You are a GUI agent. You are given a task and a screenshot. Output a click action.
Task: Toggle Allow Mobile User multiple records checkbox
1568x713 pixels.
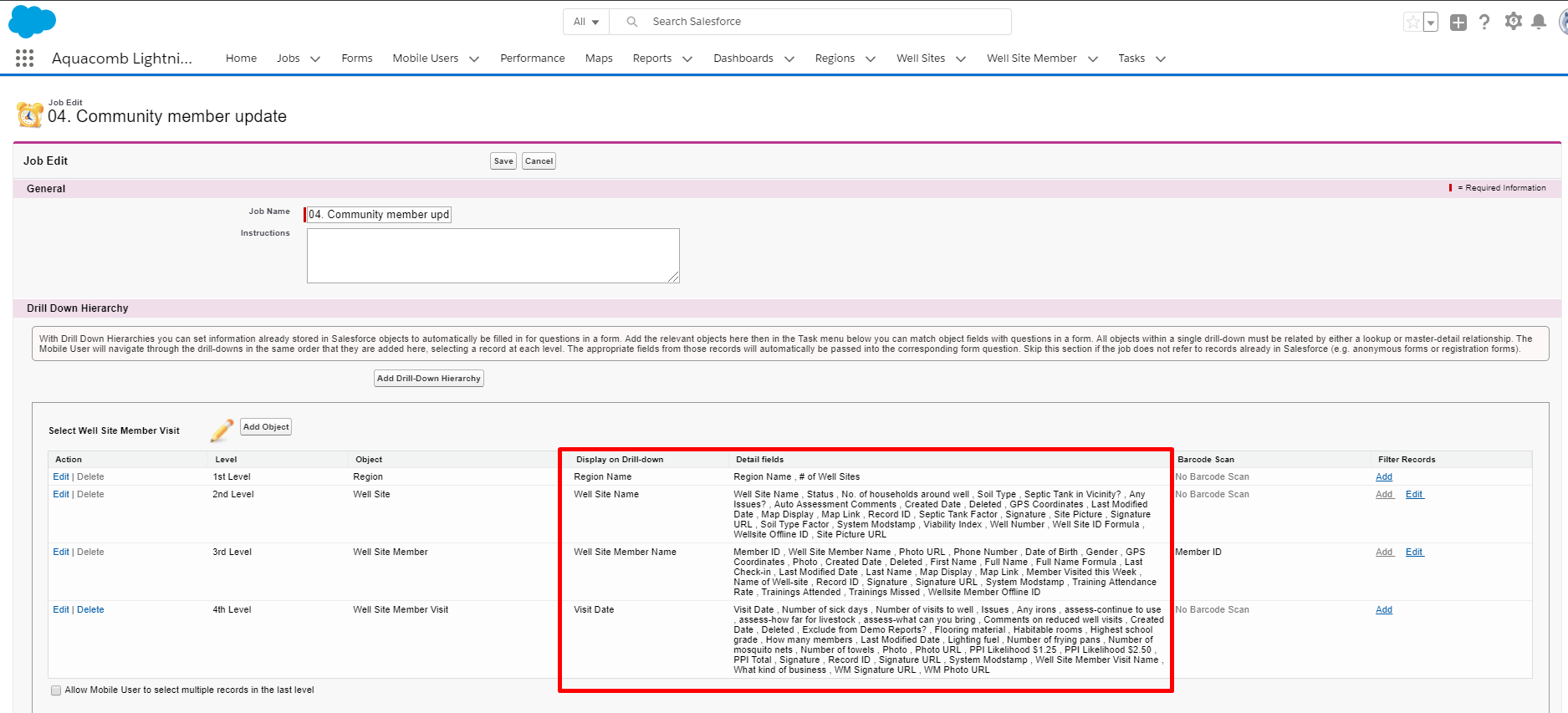coord(56,690)
